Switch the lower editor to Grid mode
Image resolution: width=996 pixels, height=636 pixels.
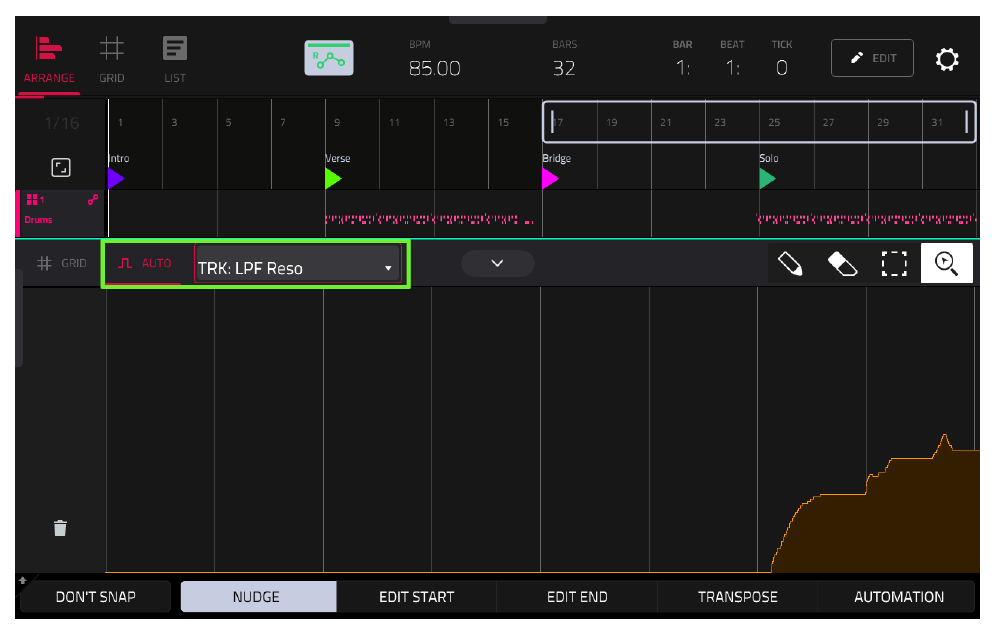62,263
